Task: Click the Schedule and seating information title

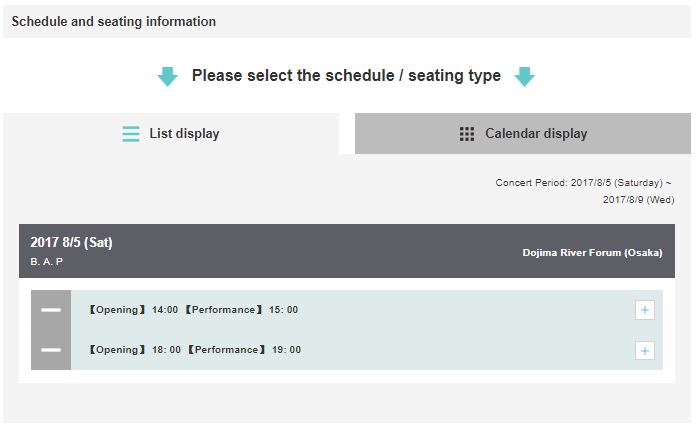Action: tap(113, 21)
